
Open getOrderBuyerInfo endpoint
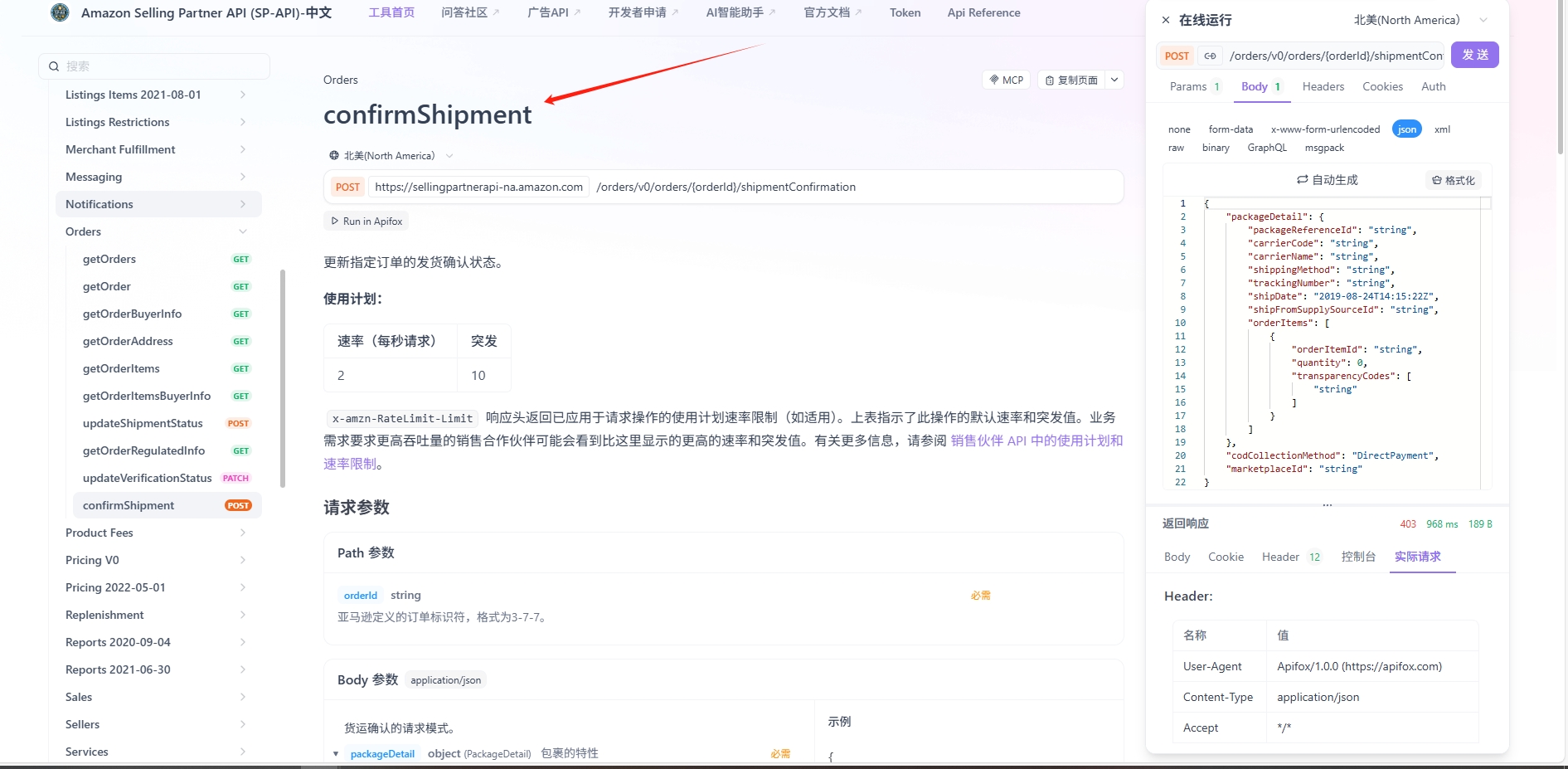pos(167,314)
